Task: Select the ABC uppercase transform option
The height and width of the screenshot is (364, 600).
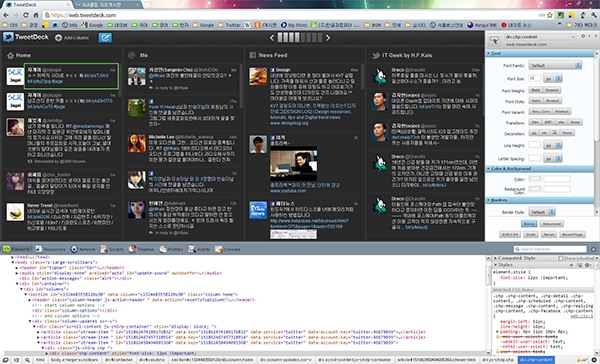Action: (548, 122)
